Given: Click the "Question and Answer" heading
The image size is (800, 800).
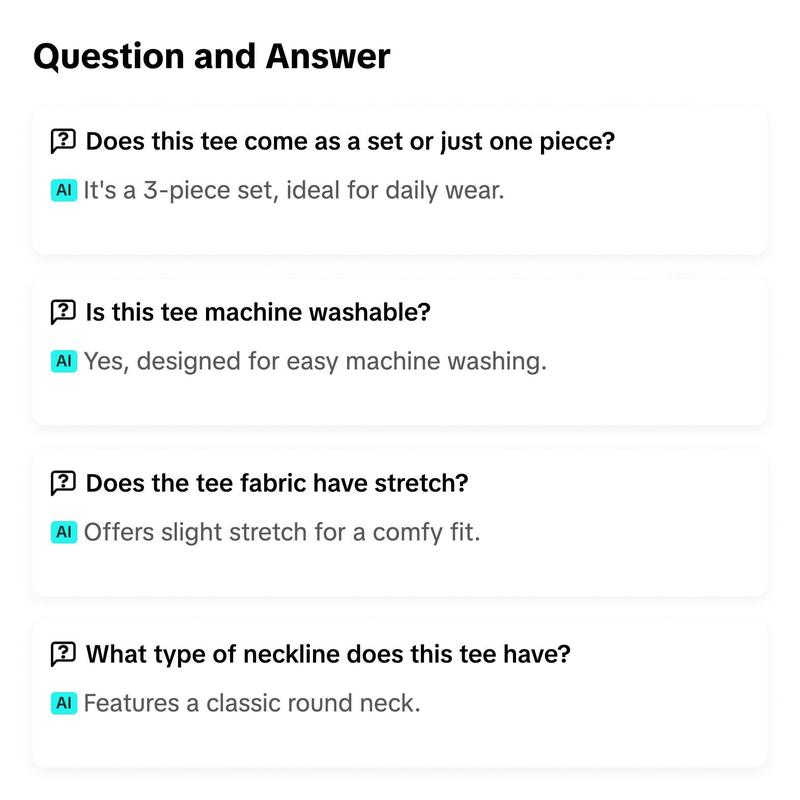Looking at the screenshot, I should [211, 56].
